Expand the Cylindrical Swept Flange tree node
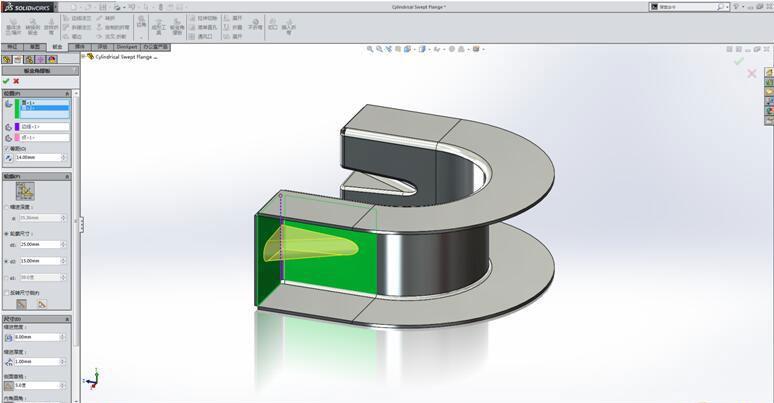This screenshot has width=774, height=403. pyautogui.click(x=83, y=57)
